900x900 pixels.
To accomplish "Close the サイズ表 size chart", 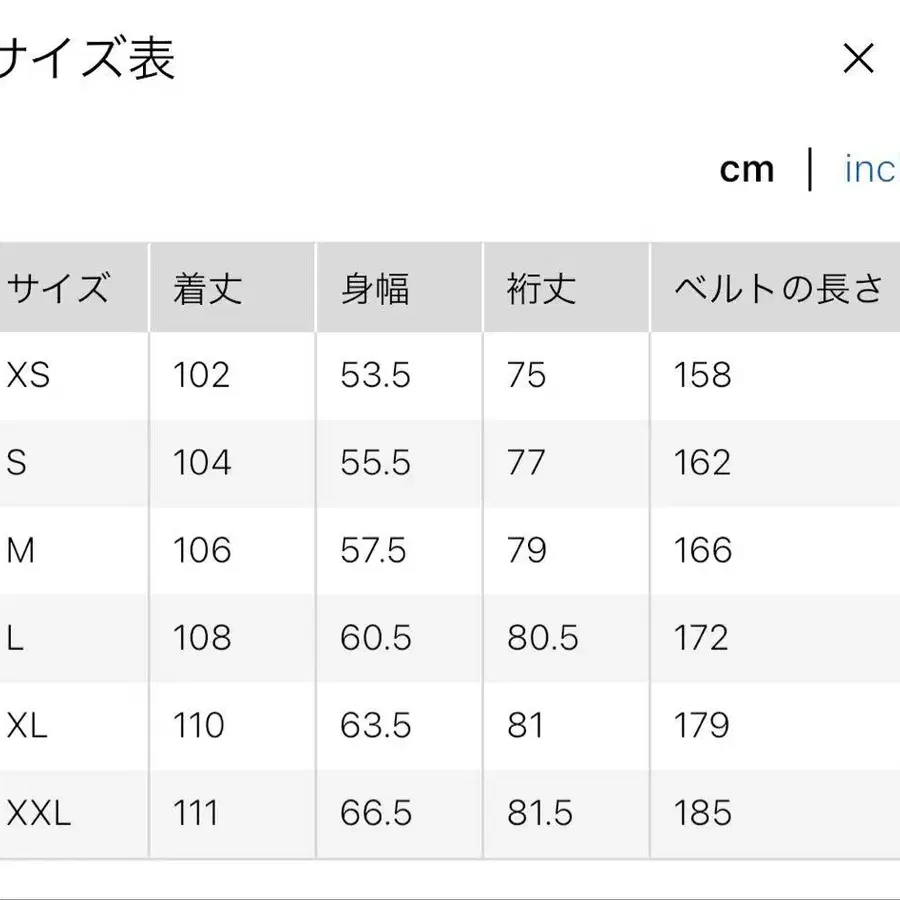I will tap(858, 60).
